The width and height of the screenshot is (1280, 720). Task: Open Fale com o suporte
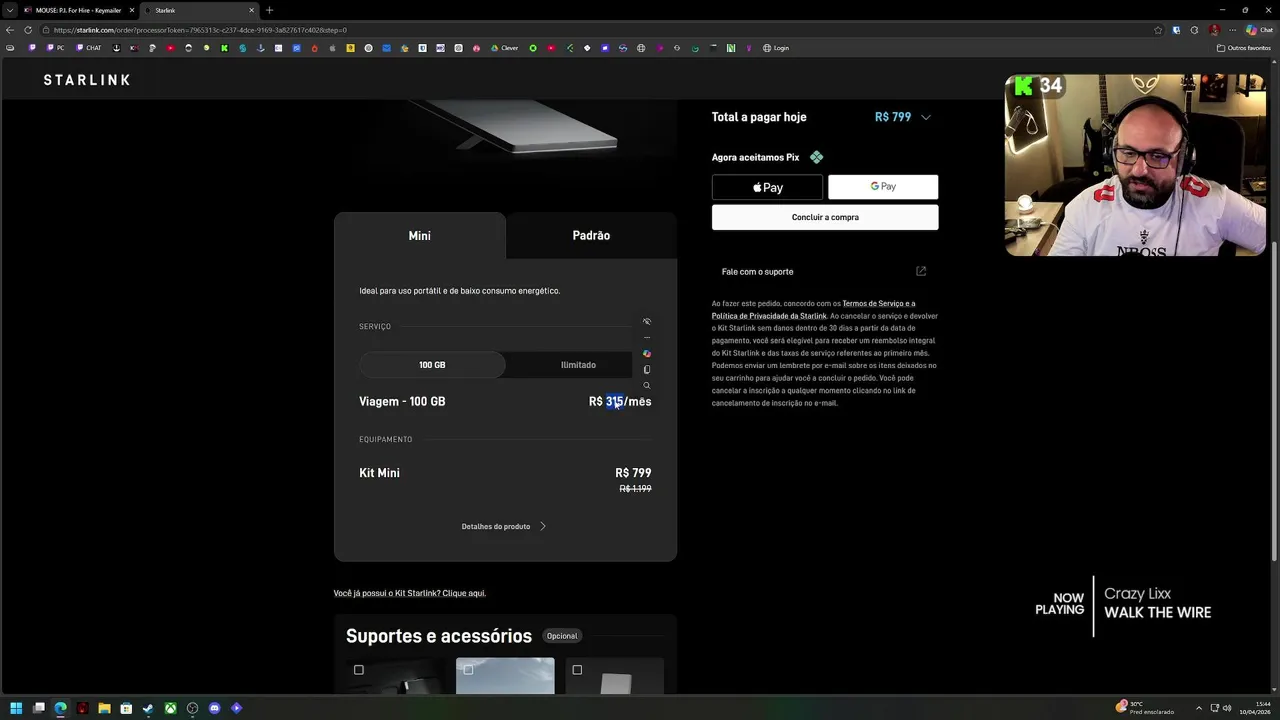(x=757, y=272)
